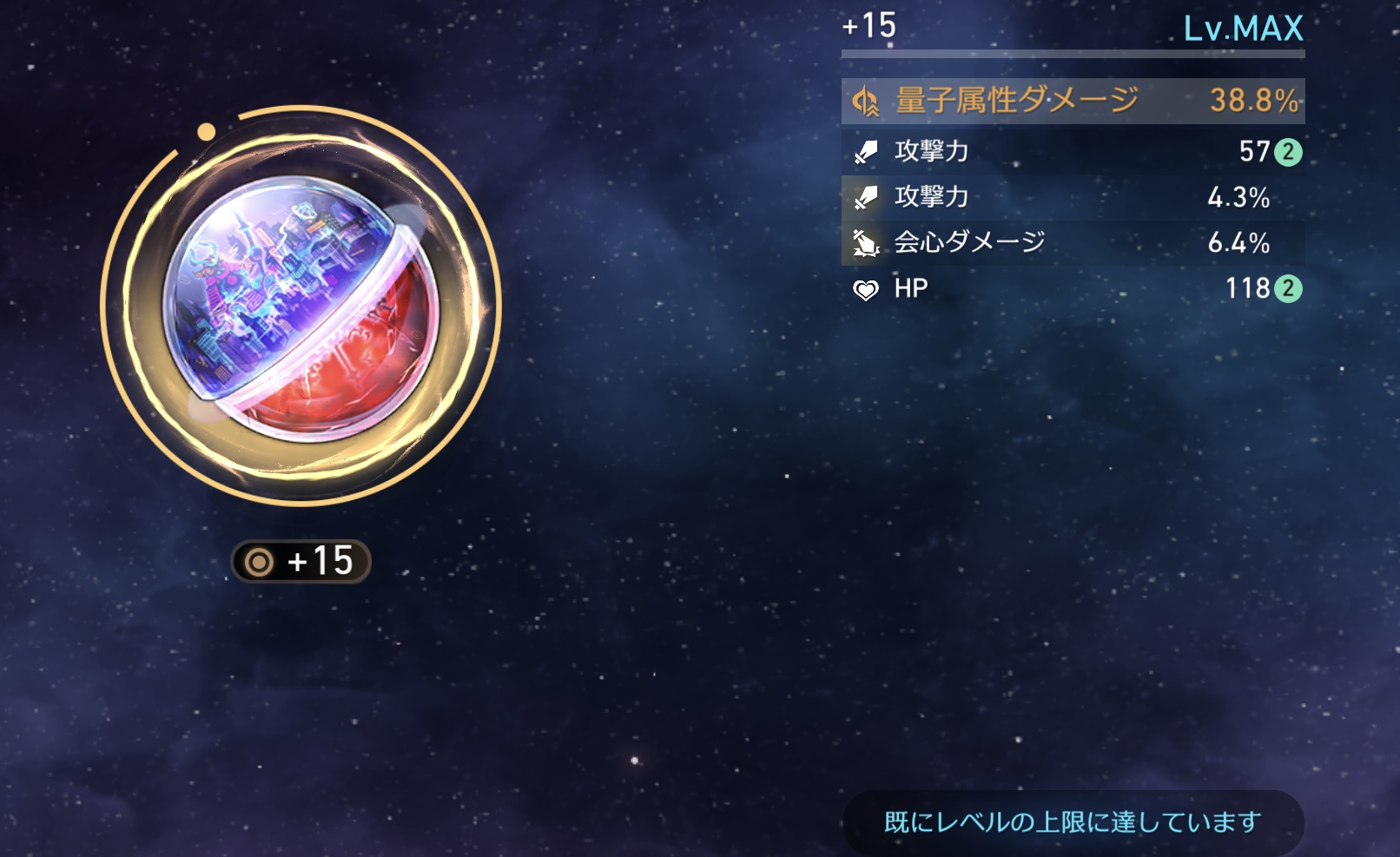
Task: Click the sword icon beside 攻撃力 57
Action: pyautogui.click(x=865, y=152)
